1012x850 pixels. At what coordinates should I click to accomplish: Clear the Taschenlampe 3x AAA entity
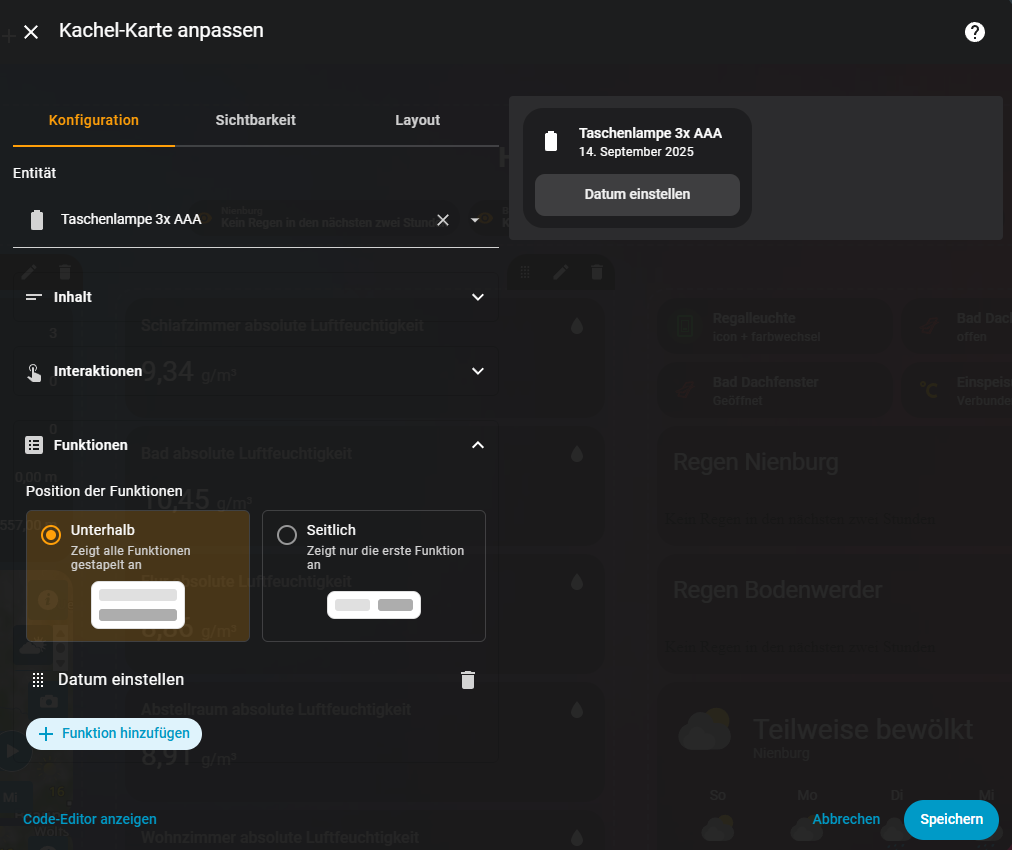pos(443,220)
